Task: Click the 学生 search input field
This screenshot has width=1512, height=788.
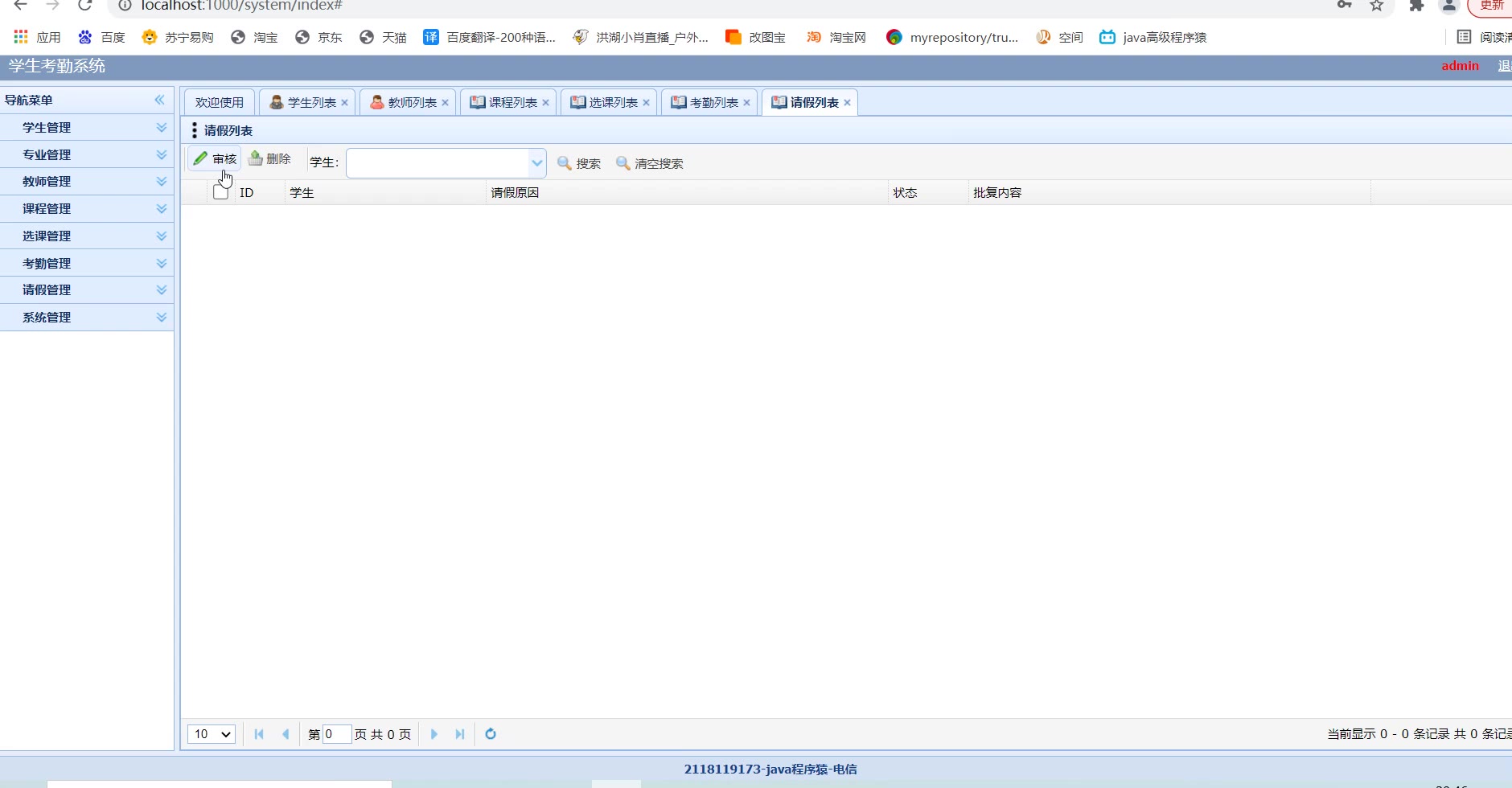Action: point(438,163)
